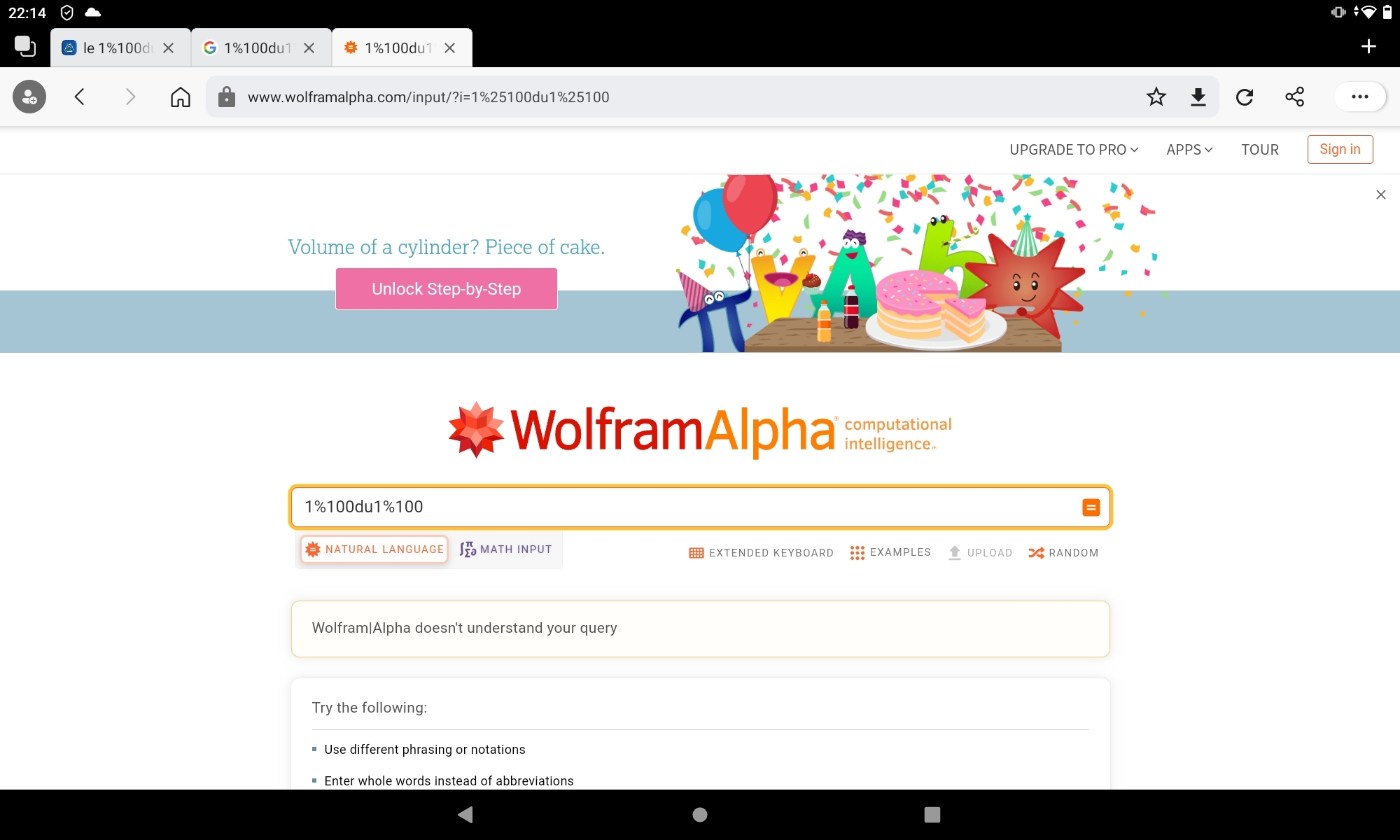
Task: Open downloads via the download arrow icon
Action: pos(1198,97)
